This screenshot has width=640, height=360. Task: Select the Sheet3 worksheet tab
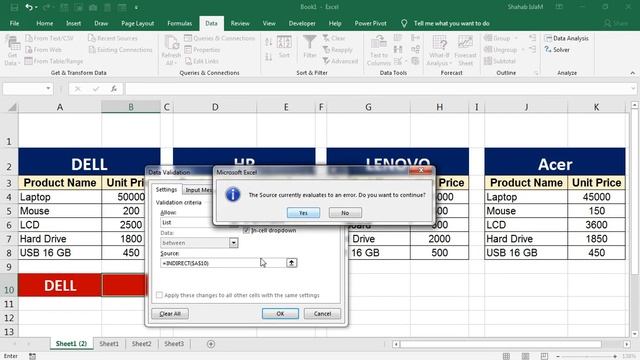pyautogui.click(x=174, y=344)
